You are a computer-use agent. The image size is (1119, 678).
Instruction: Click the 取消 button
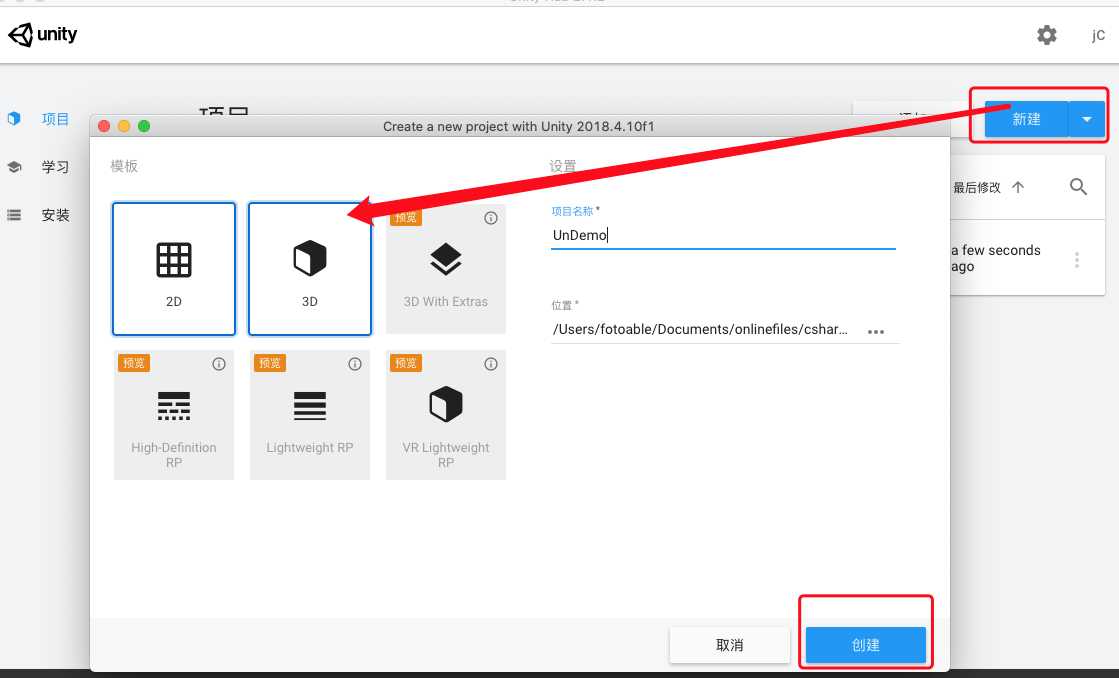(x=729, y=645)
